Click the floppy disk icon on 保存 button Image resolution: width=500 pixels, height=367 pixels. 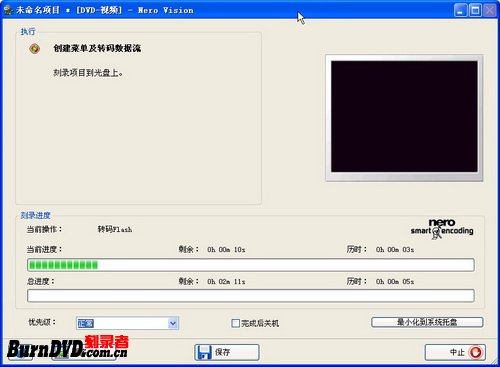204,352
